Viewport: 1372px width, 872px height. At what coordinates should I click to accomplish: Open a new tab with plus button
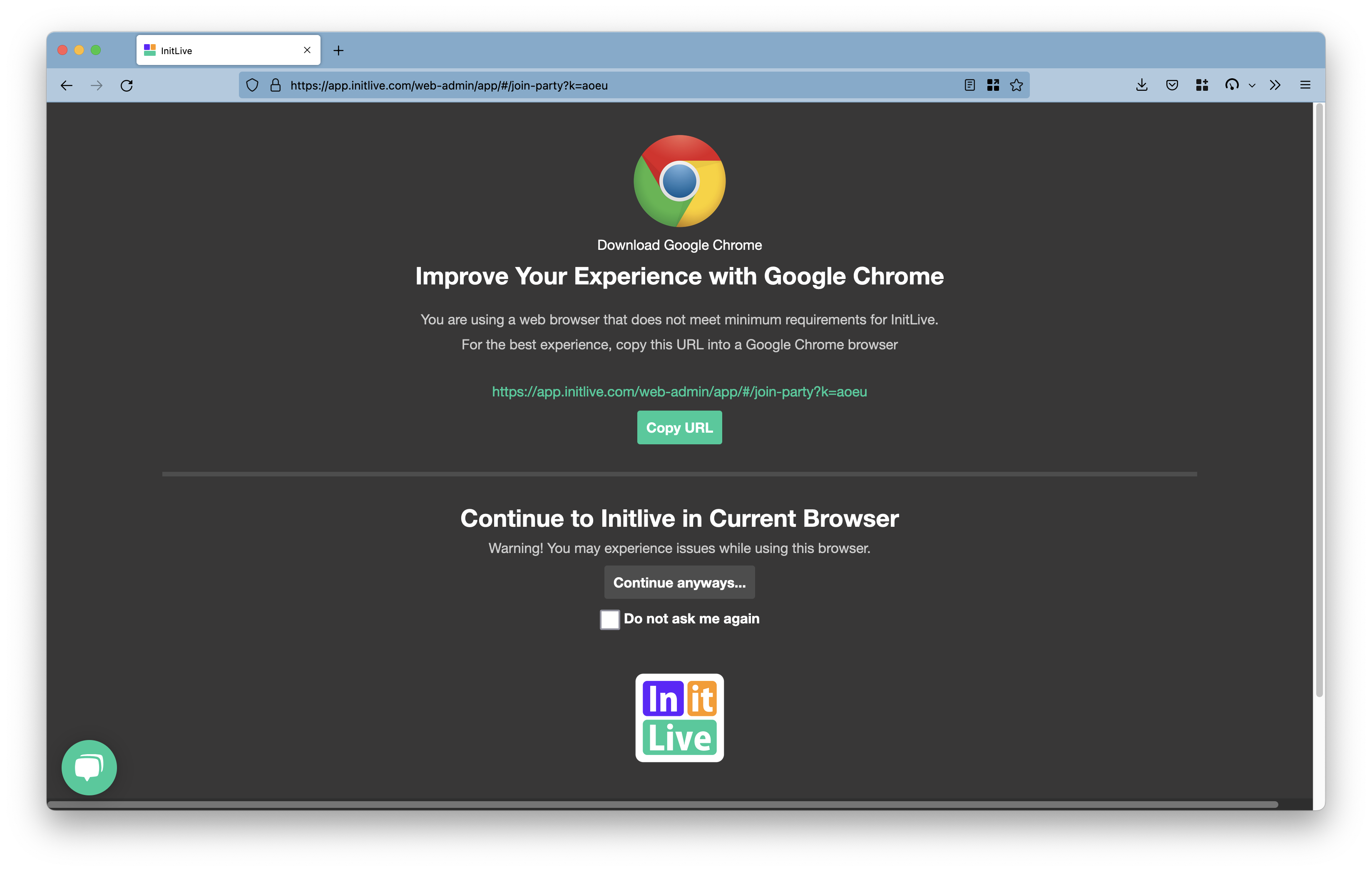click(338, 51)
